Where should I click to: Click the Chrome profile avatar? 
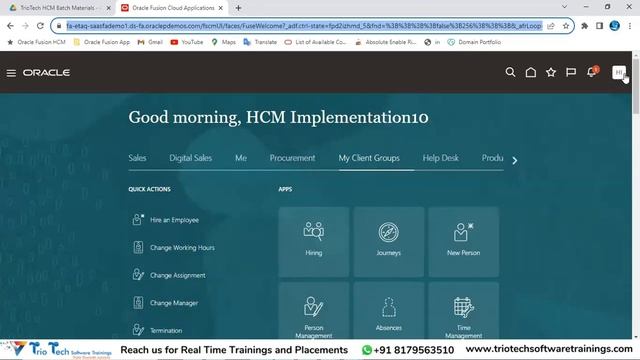click(614, 26)
